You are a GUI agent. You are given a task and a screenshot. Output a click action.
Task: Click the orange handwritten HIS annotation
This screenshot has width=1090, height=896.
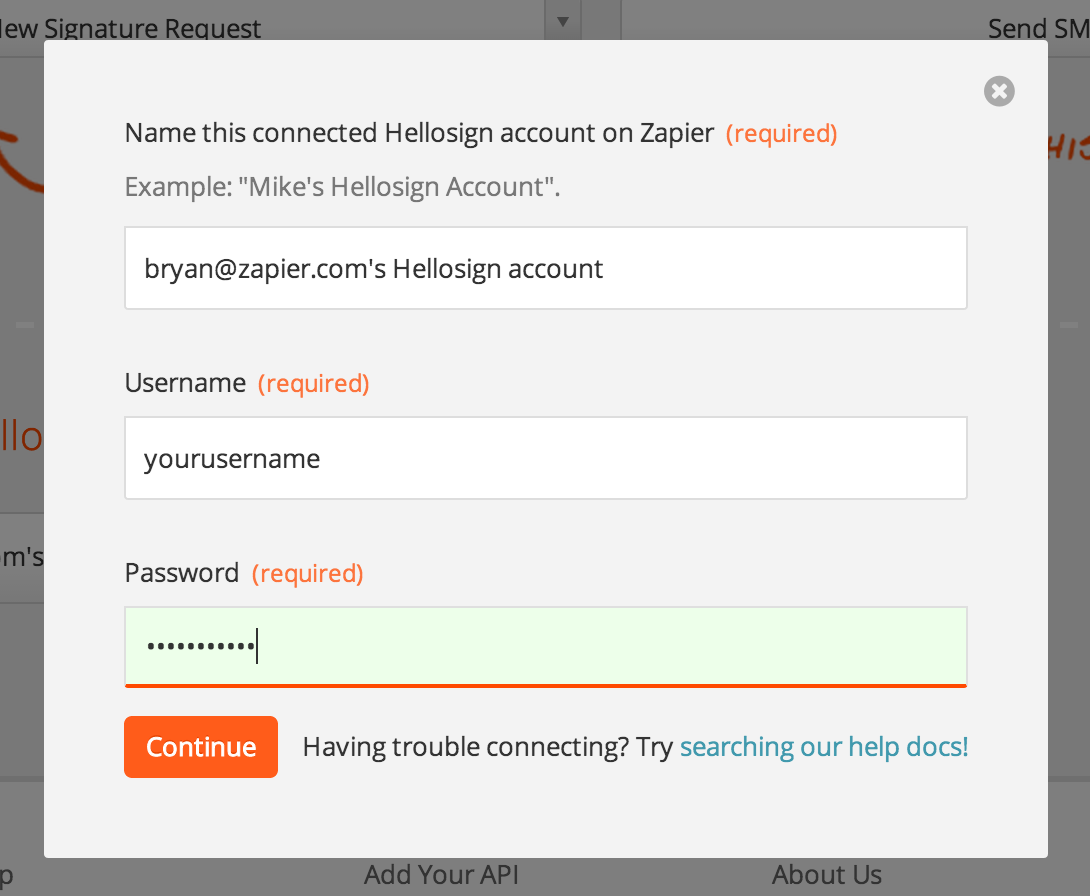pos(1068,147)
